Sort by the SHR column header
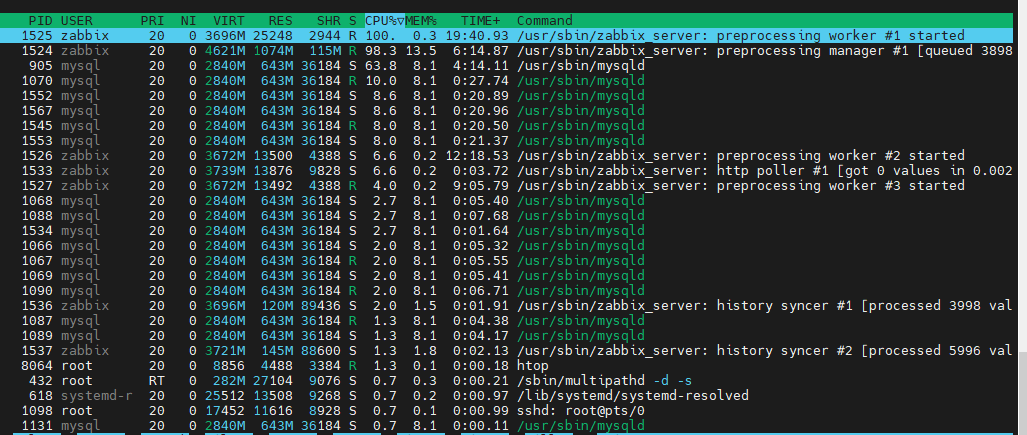Viewport: 1027px width, 435px height. tap(328, 21)
